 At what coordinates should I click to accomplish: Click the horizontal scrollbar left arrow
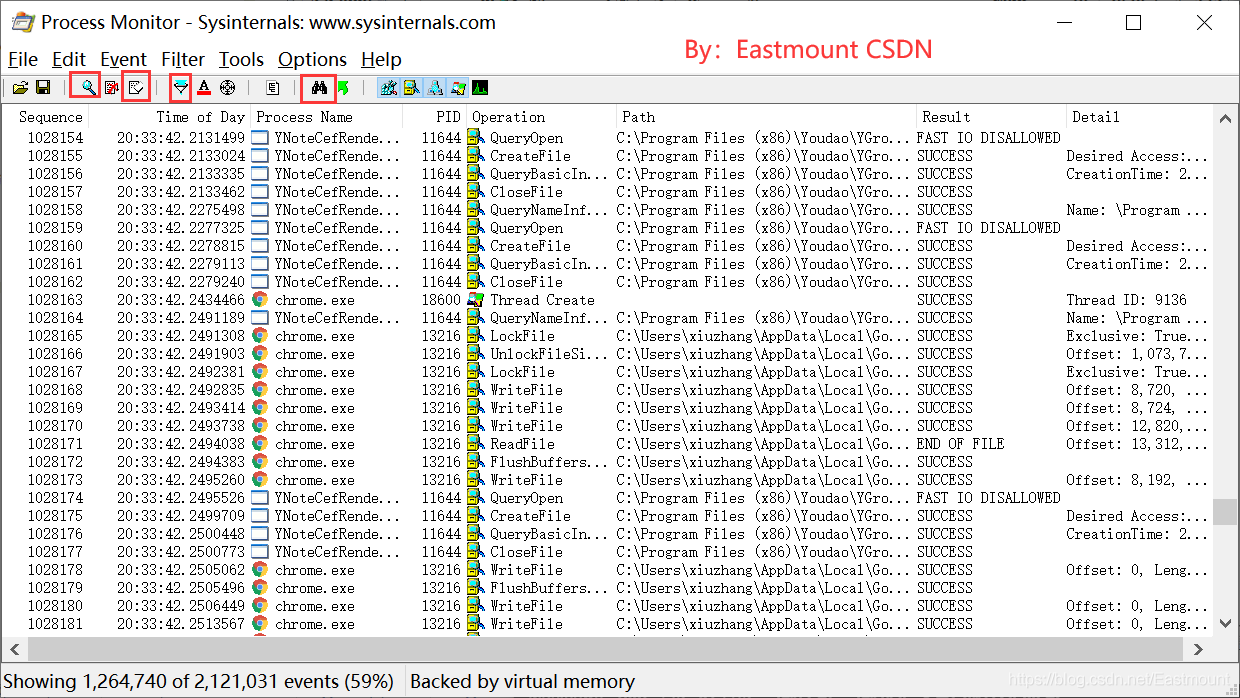pos(13,648)
